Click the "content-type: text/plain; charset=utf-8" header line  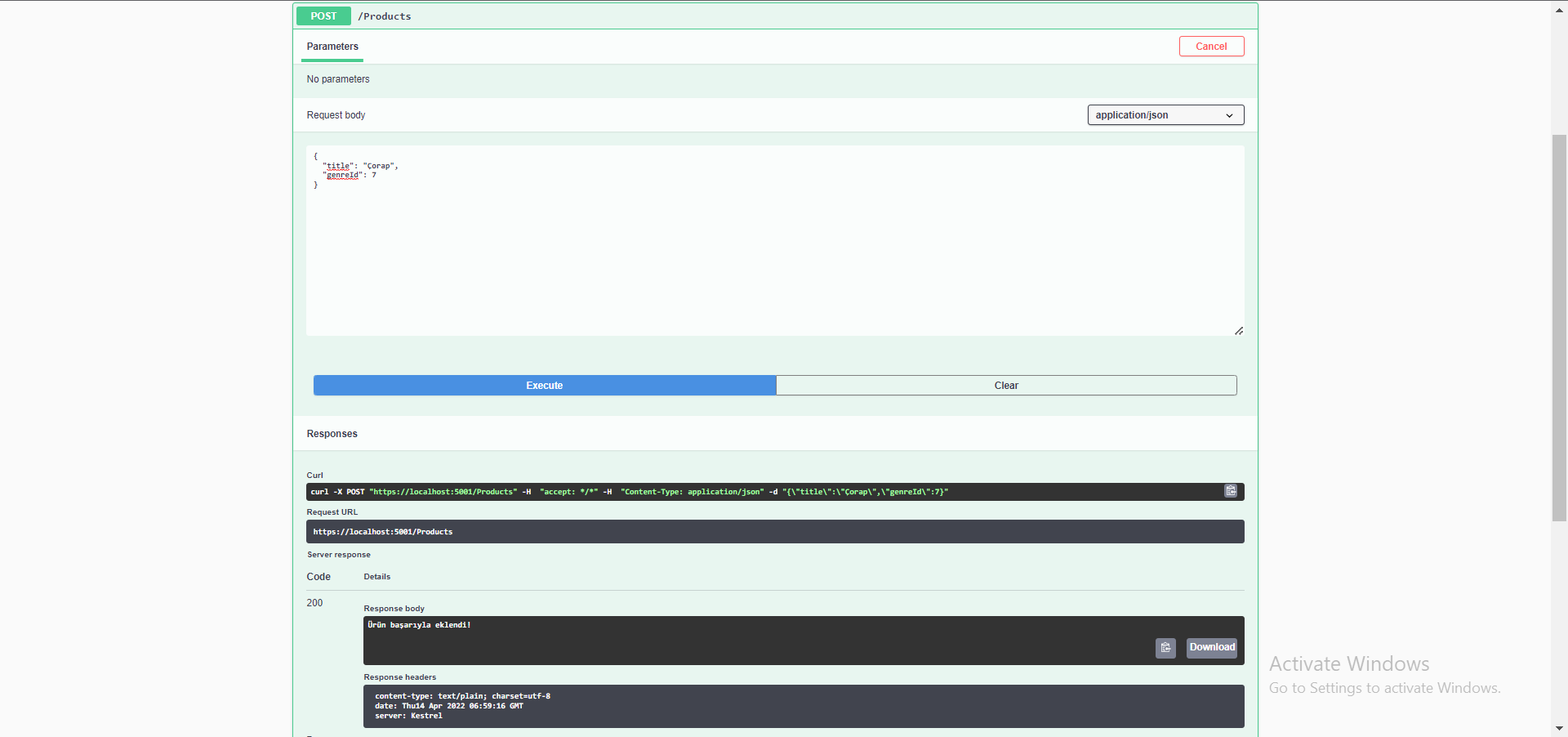(x=462, y=696)
